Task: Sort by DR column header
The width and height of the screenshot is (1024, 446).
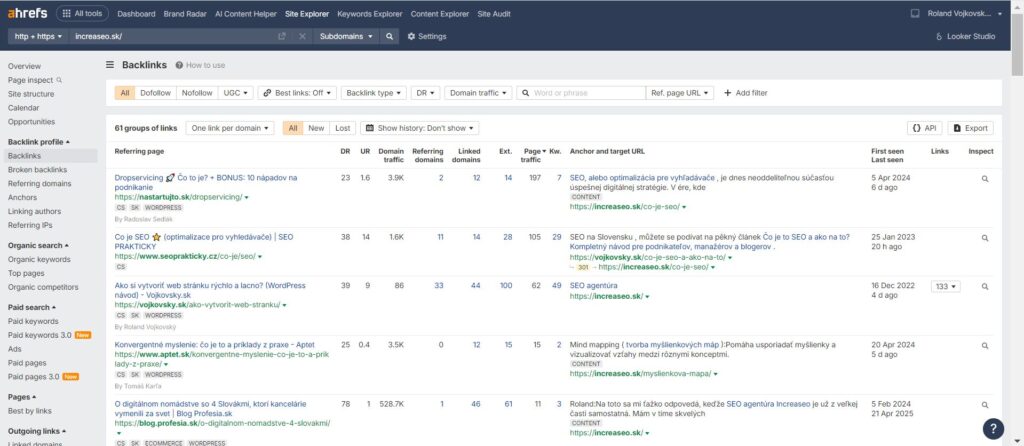Action: click(345, 151)
